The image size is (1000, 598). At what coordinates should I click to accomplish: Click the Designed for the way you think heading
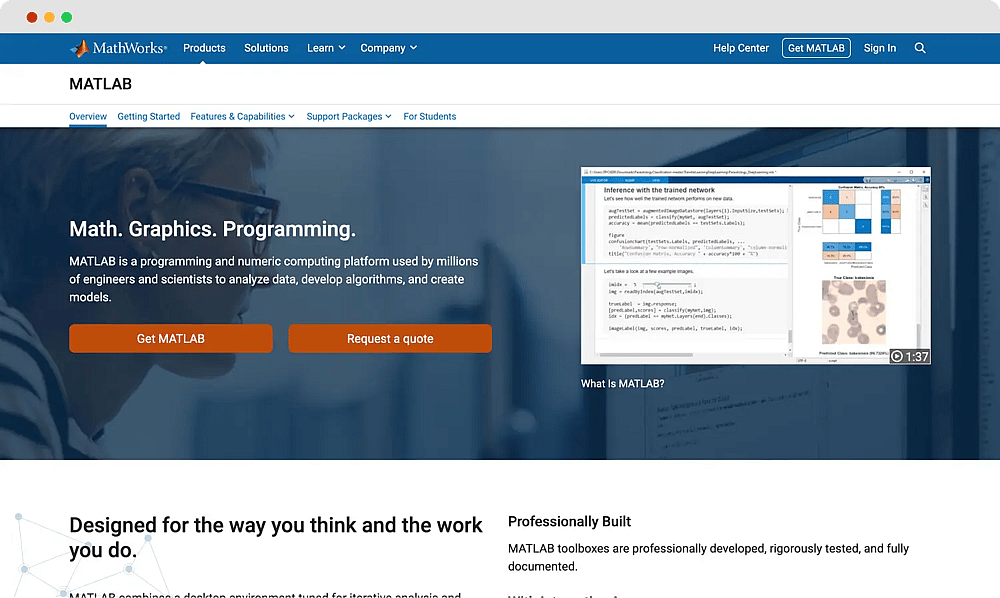(276, 537)
